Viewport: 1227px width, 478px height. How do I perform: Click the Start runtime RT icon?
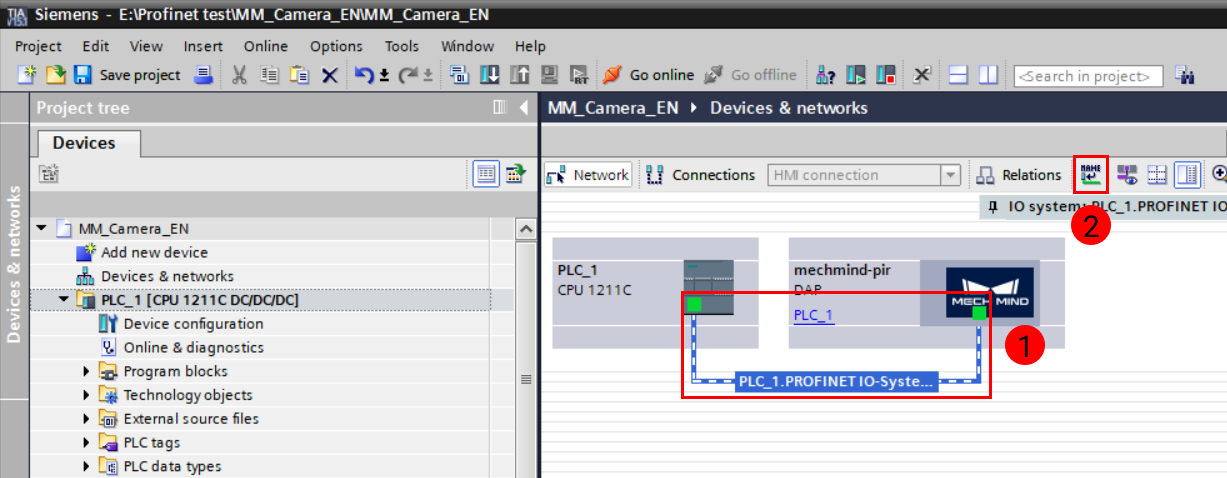tap(578, 75)
